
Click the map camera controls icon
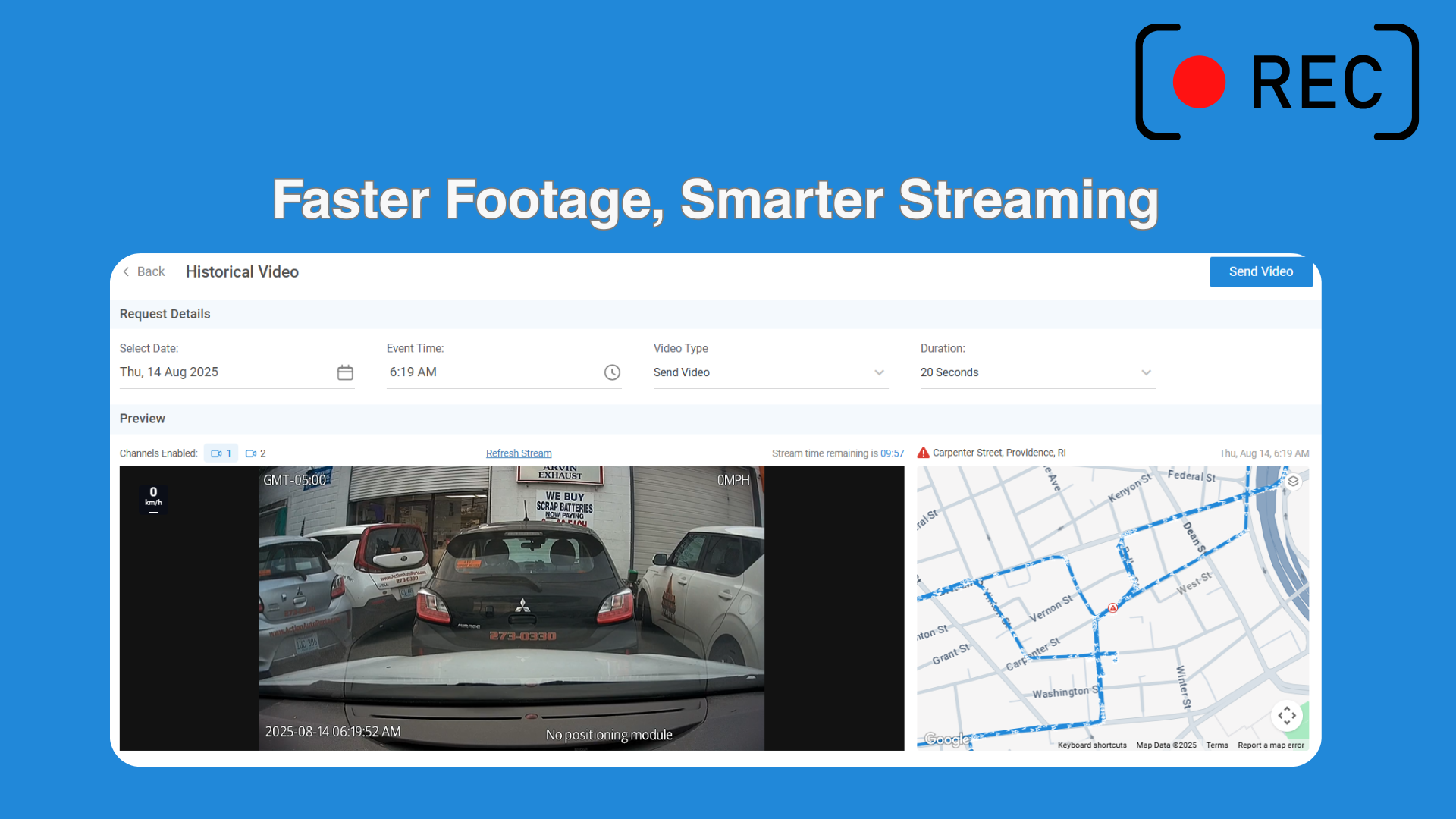pyautogui.click(x=1287, y=715)
